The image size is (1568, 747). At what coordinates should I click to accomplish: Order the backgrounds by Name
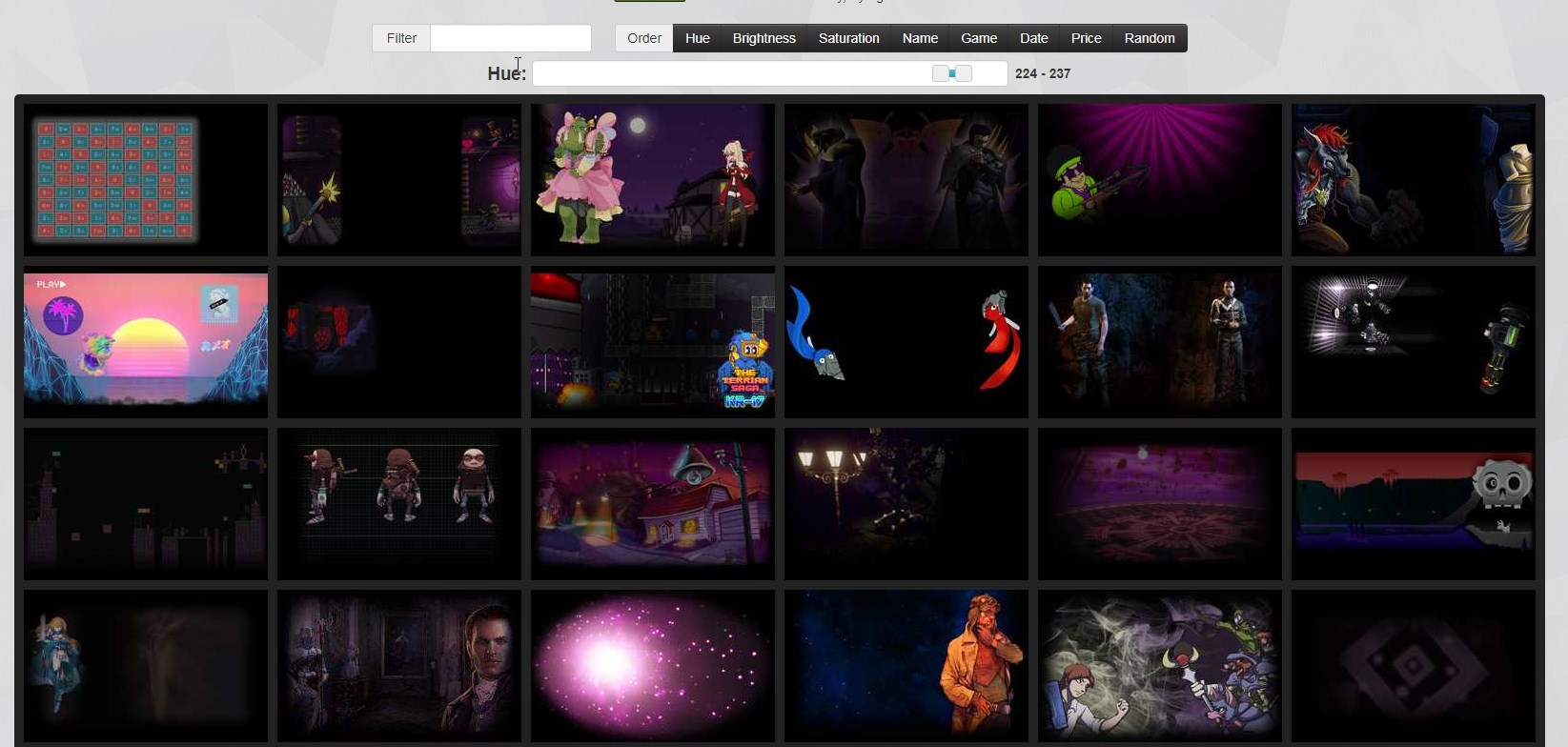point(920,38)
